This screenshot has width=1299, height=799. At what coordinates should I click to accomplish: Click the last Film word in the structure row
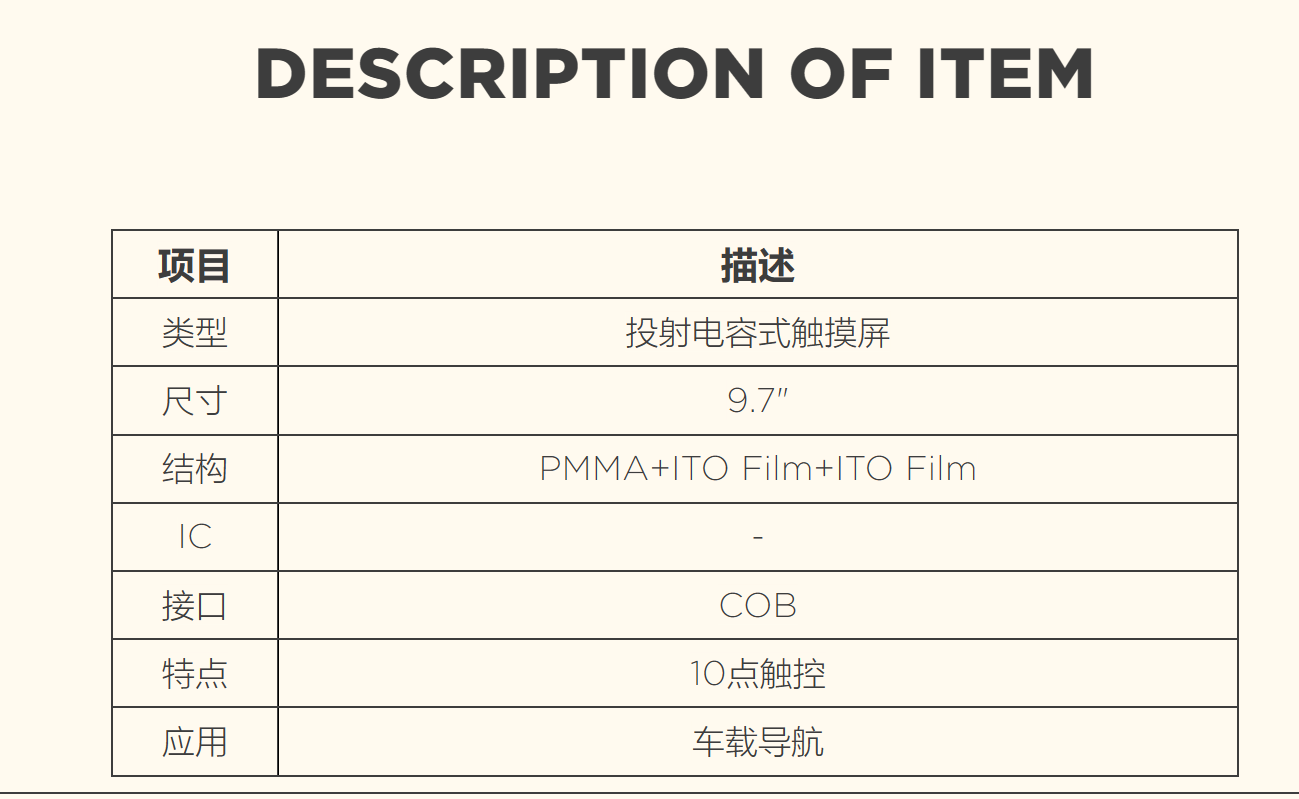(x=941, y=469)
